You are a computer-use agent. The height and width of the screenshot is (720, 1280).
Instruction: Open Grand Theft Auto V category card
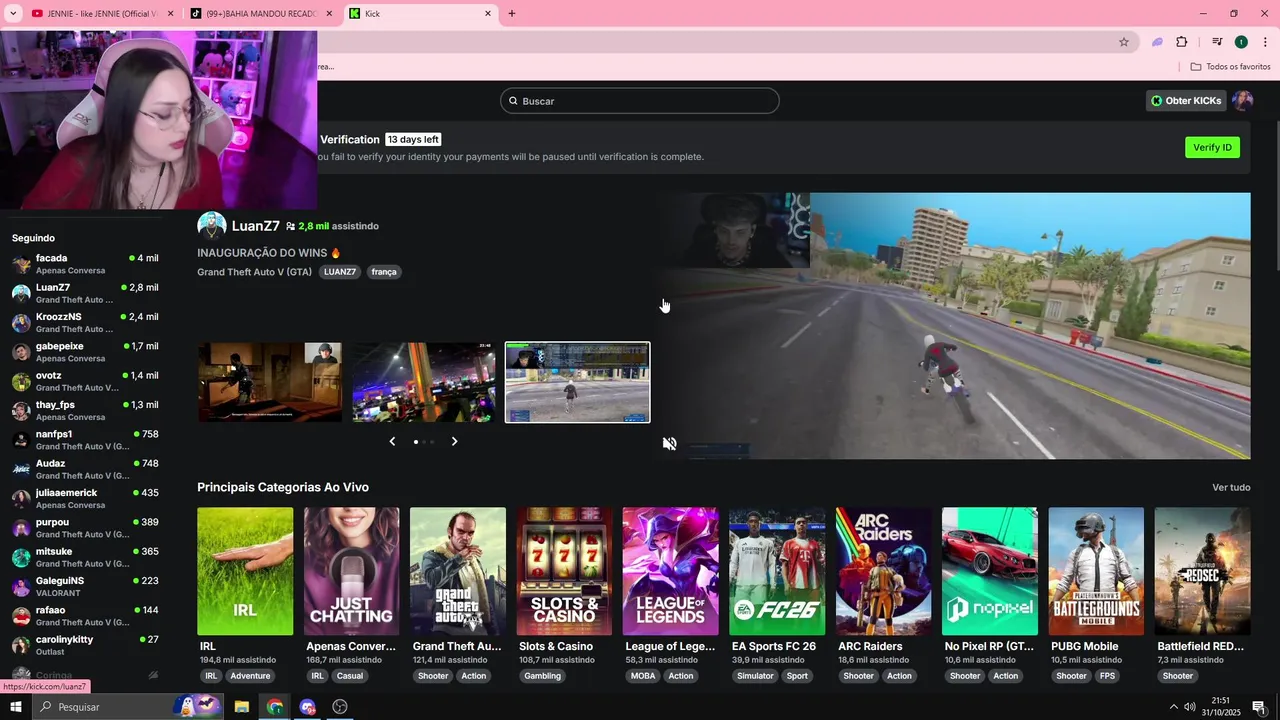coord(458,571)
